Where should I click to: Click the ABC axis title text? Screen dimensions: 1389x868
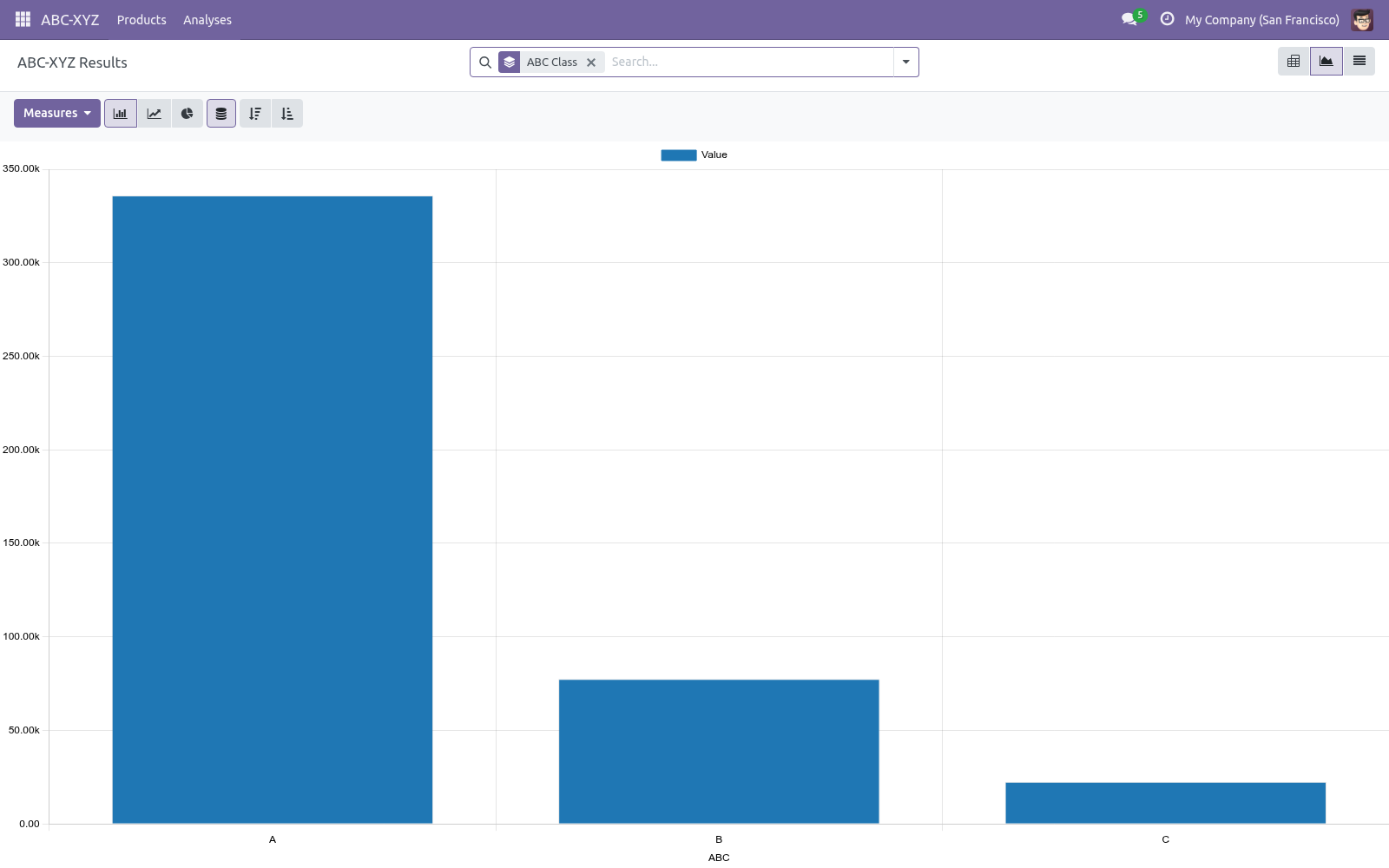(719, 858)
